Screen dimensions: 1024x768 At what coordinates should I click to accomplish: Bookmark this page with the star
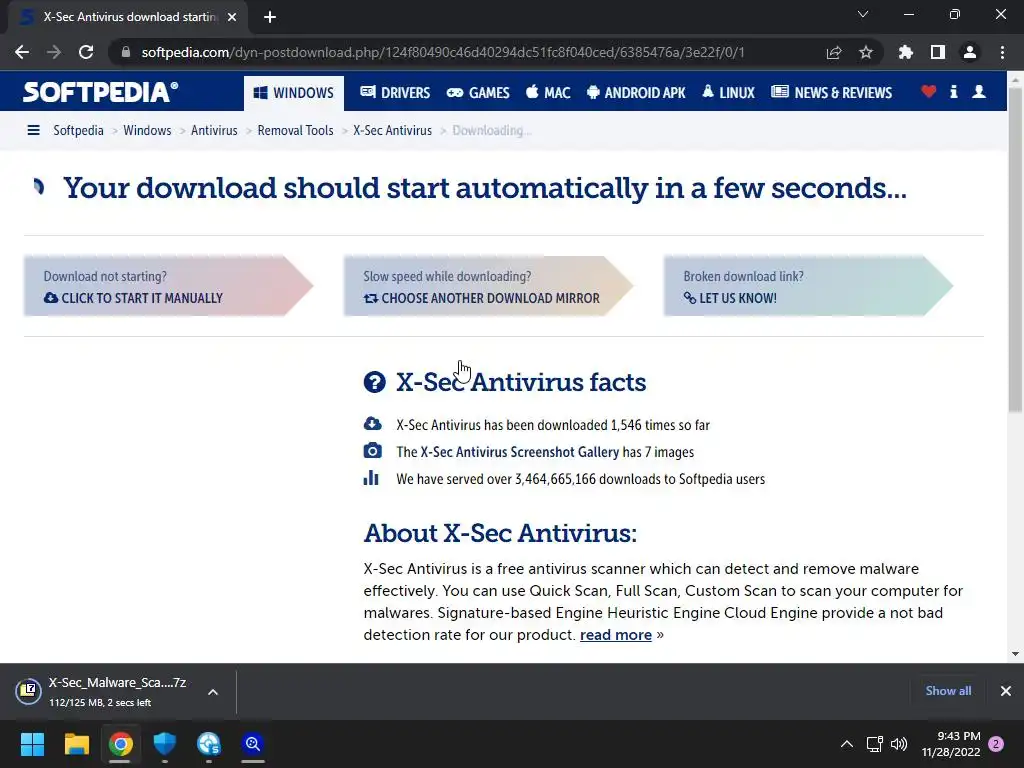(866, 52)
